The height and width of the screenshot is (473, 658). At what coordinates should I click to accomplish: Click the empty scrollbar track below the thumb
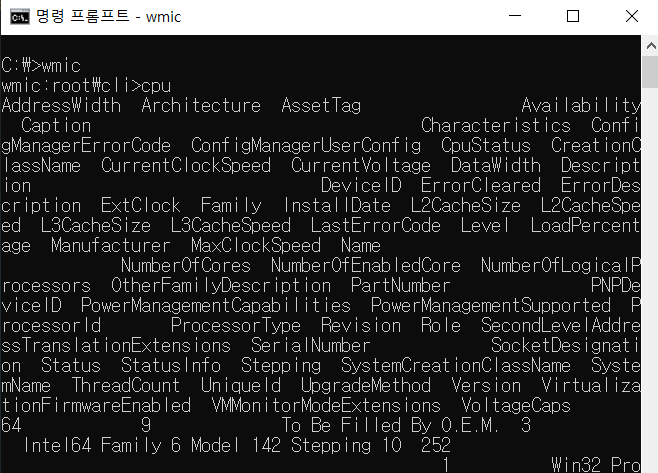click(x=649, y=300)
